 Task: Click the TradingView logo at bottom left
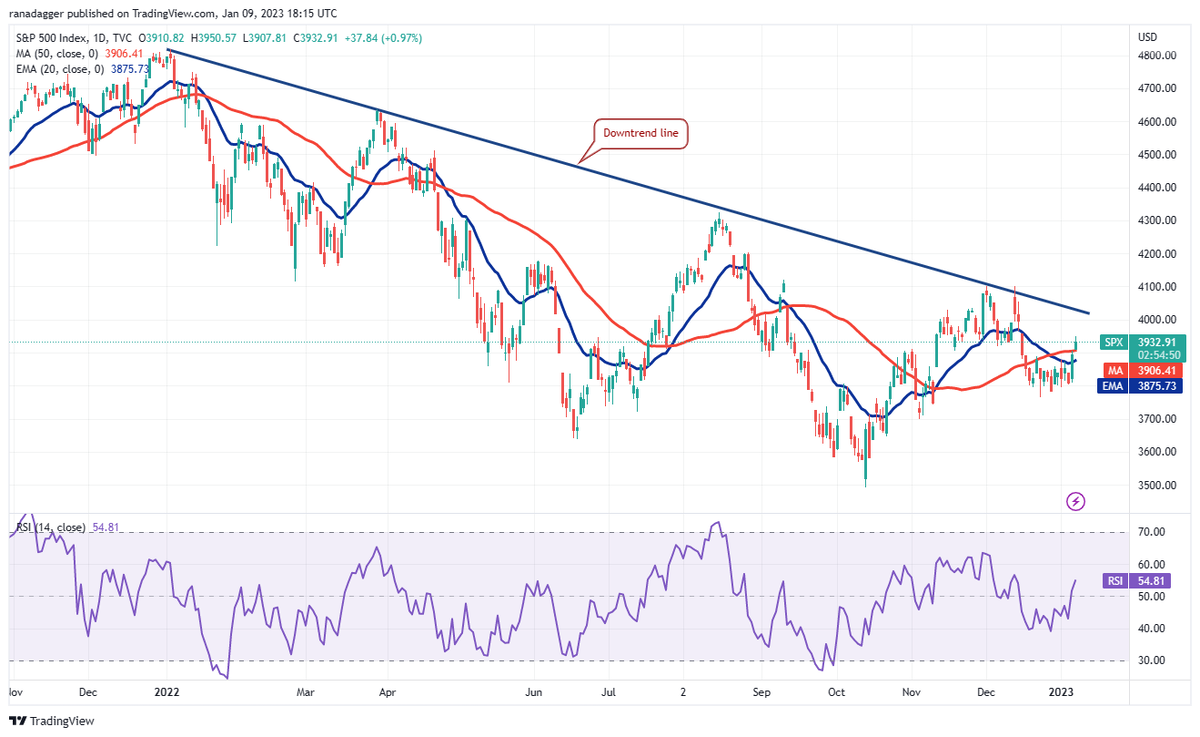50,721
